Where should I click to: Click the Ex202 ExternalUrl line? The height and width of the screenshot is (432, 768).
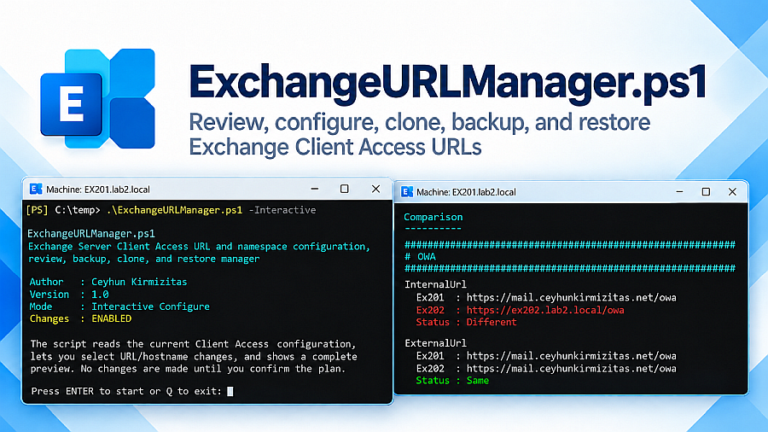point(546,368)
